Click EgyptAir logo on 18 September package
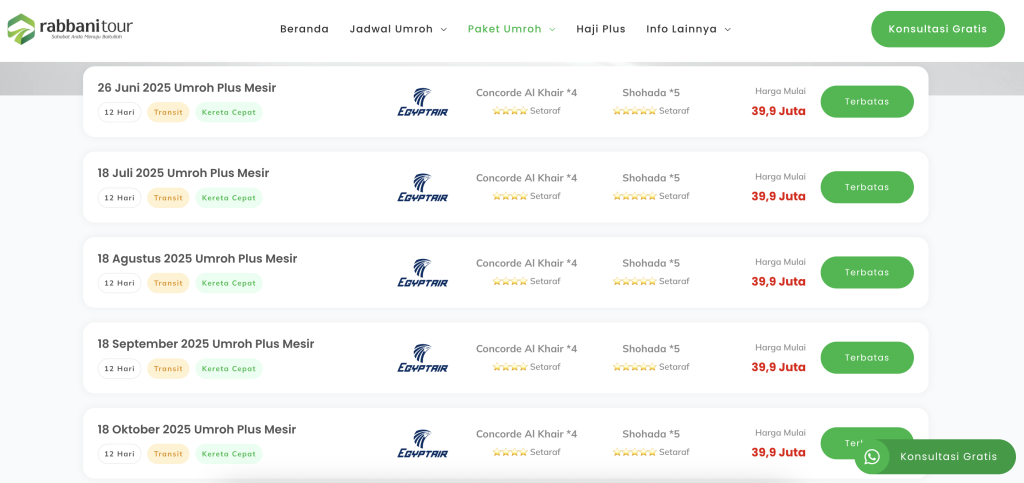1024x483 pixels. pos(423,358)
